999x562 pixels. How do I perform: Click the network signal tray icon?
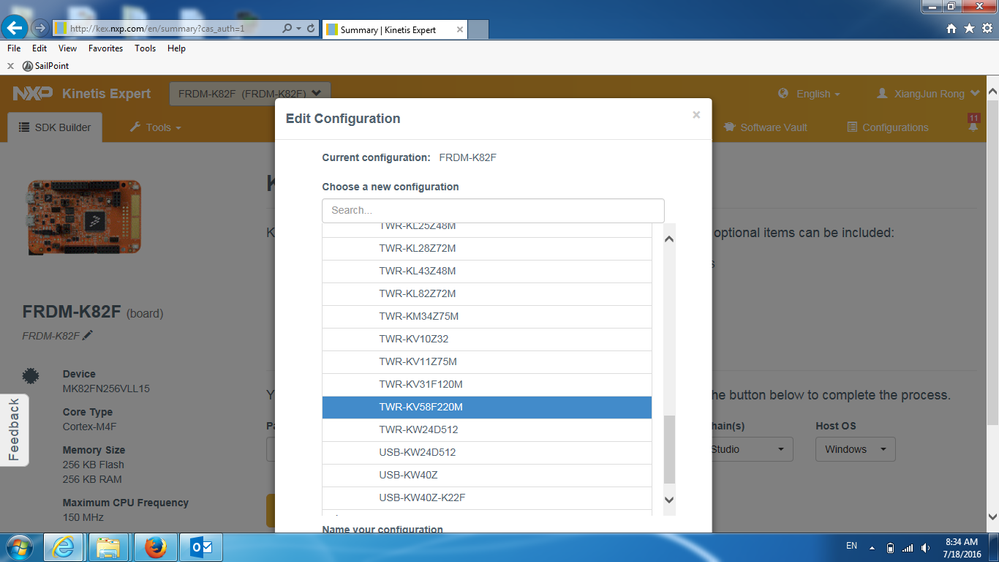908,548
